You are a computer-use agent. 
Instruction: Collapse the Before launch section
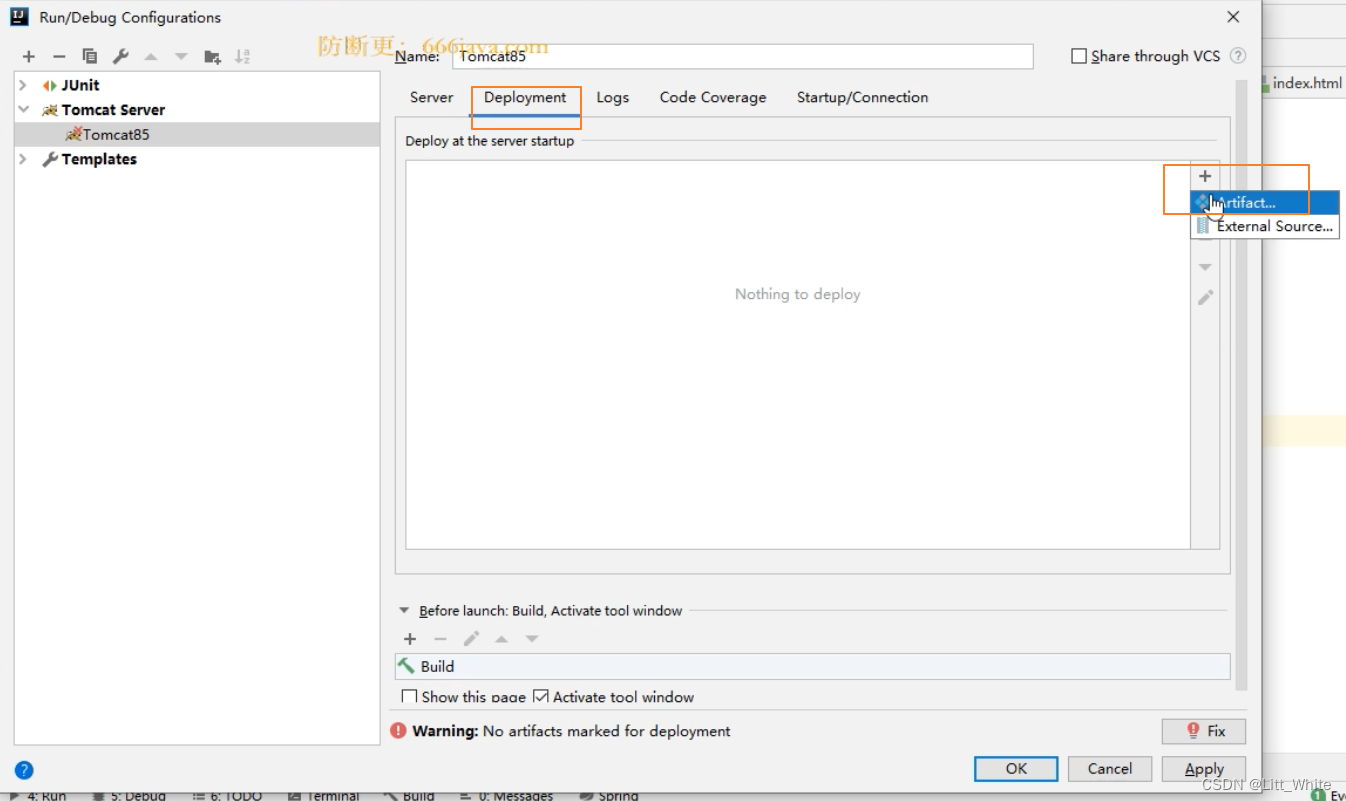(405, 610)
